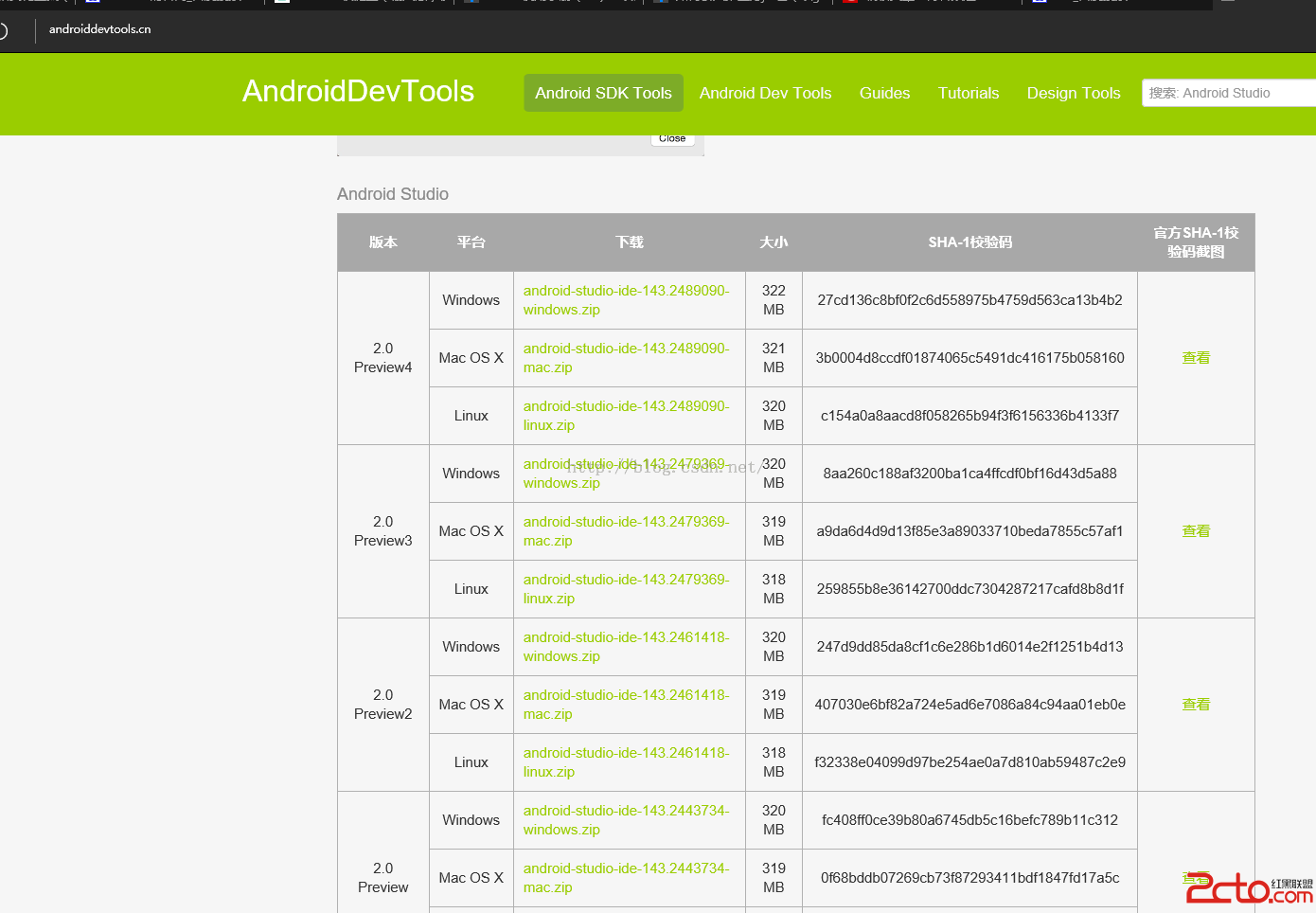Download android-studio-ide-143.2479369-linux.zip
The height and width of the screenshot is (913, 1316).
coord(626,589)
